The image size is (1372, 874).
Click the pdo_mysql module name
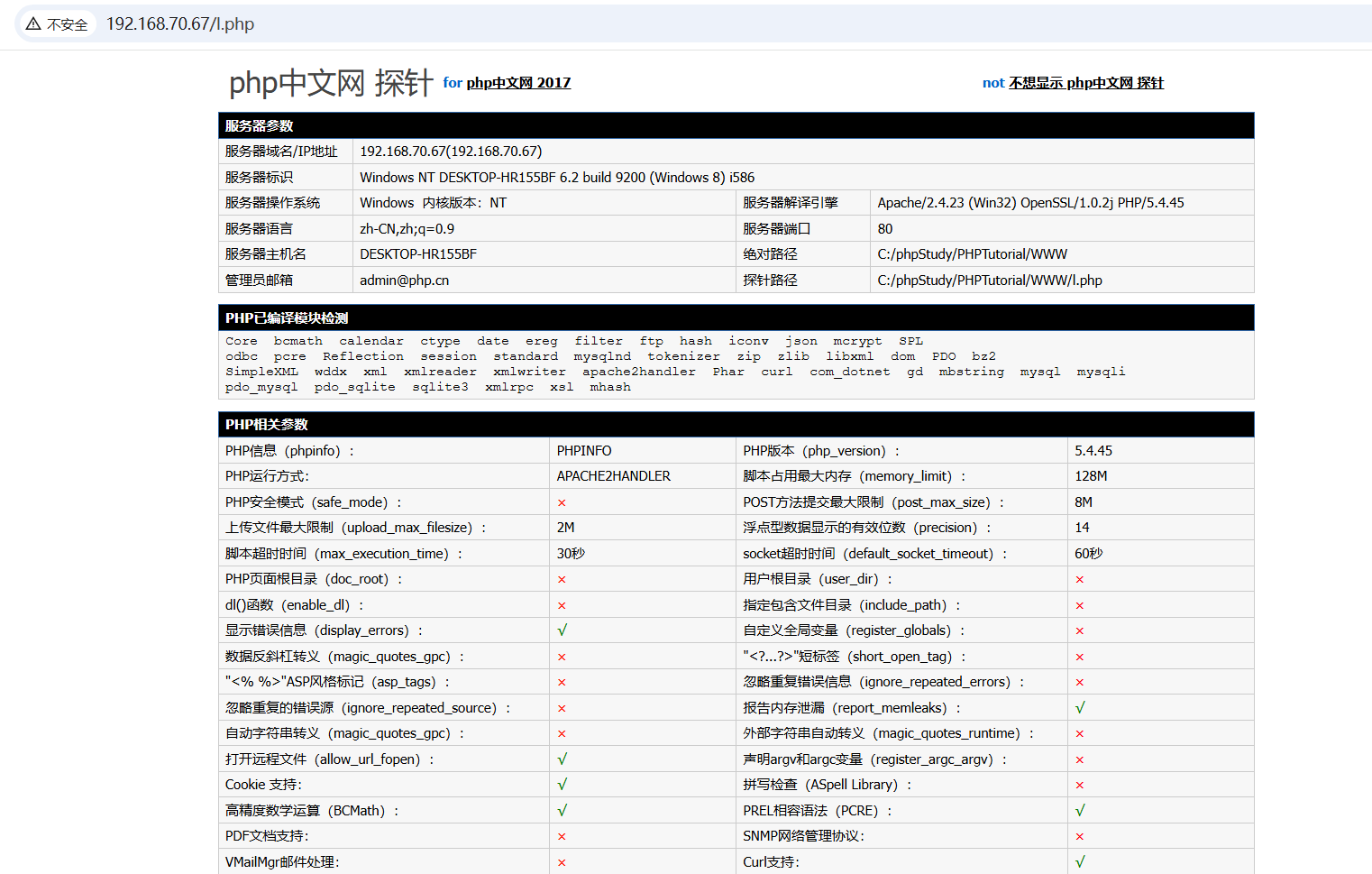click(261, 387)
